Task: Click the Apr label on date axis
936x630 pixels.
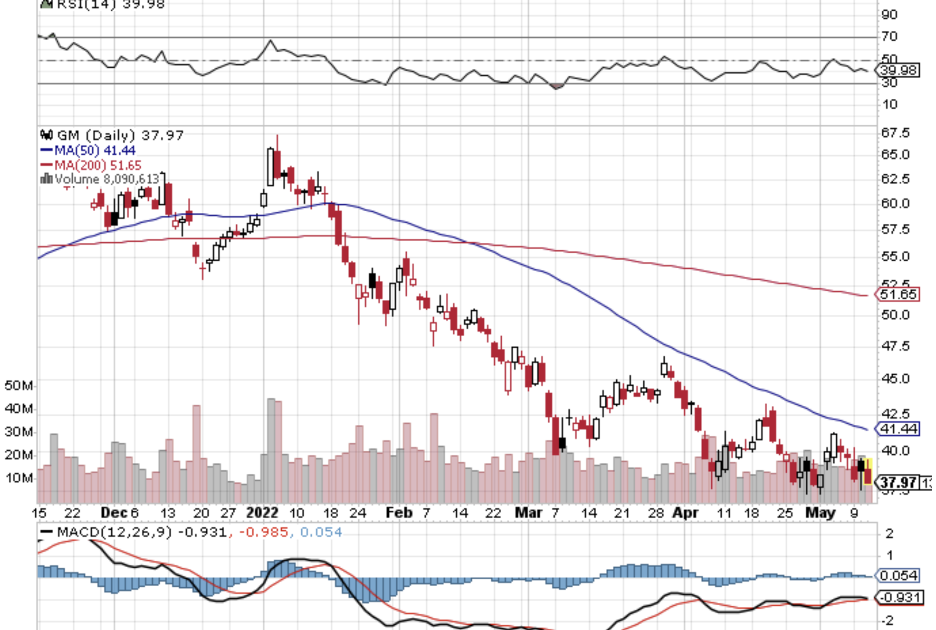Action: (685, 511)
